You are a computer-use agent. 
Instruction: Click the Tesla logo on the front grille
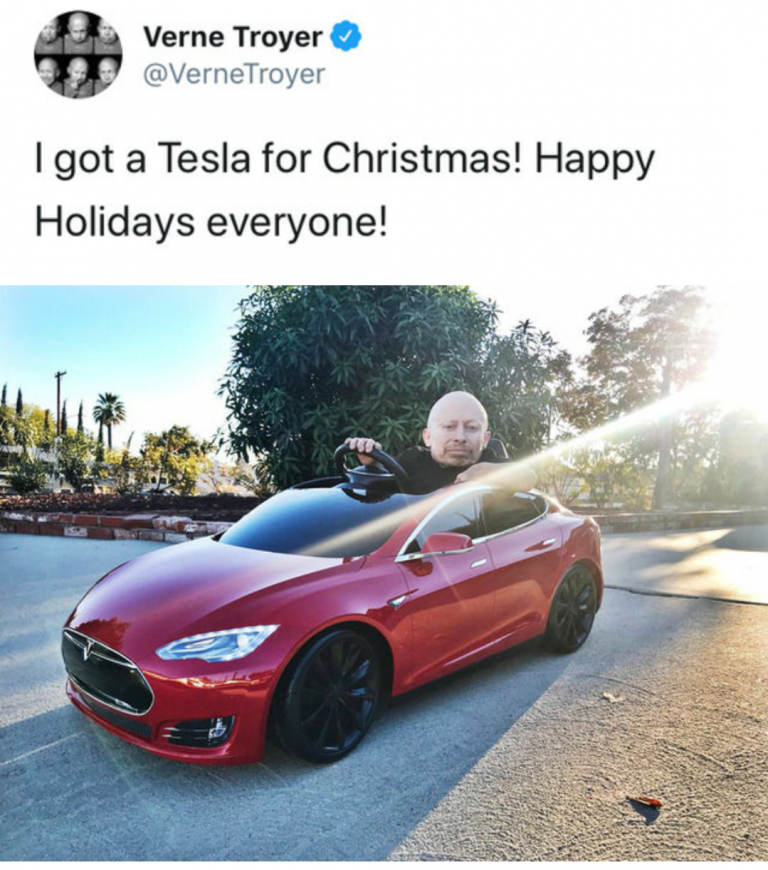(87, 650)
